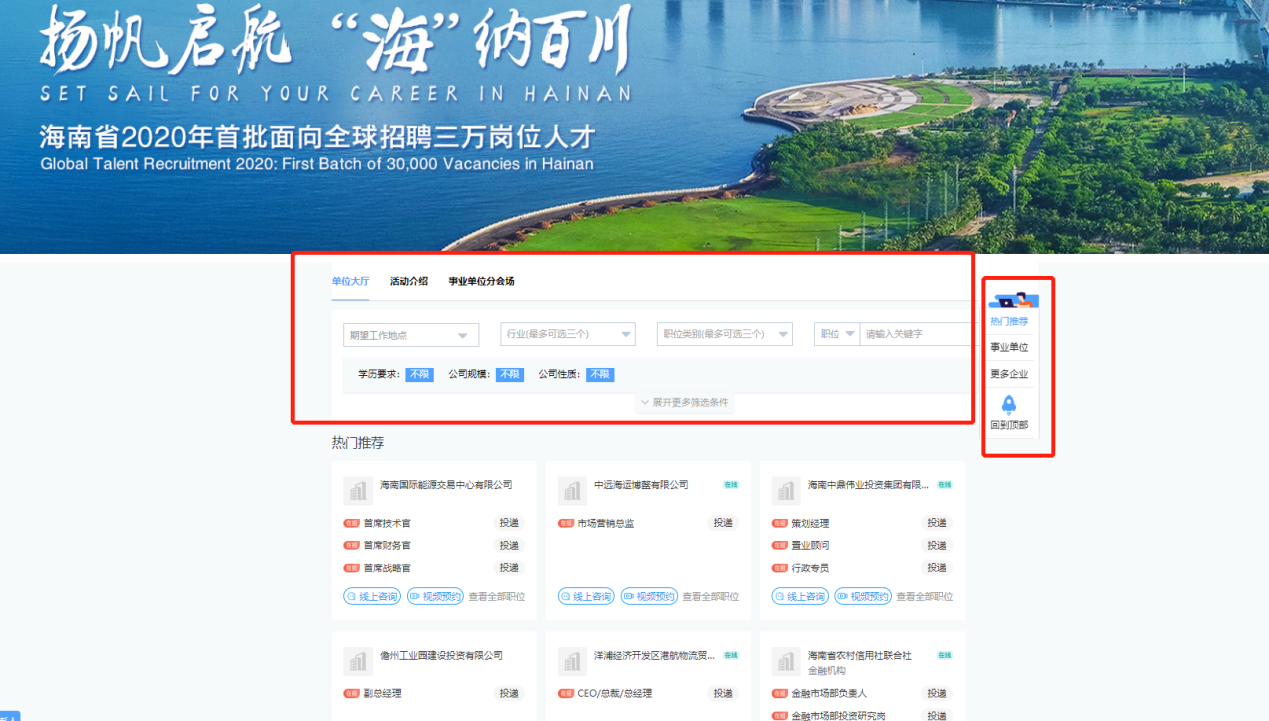Expand 展开更多筛选条件 filter options
This screenshot has width=1269, height=721.
click(x=685, y=403)
